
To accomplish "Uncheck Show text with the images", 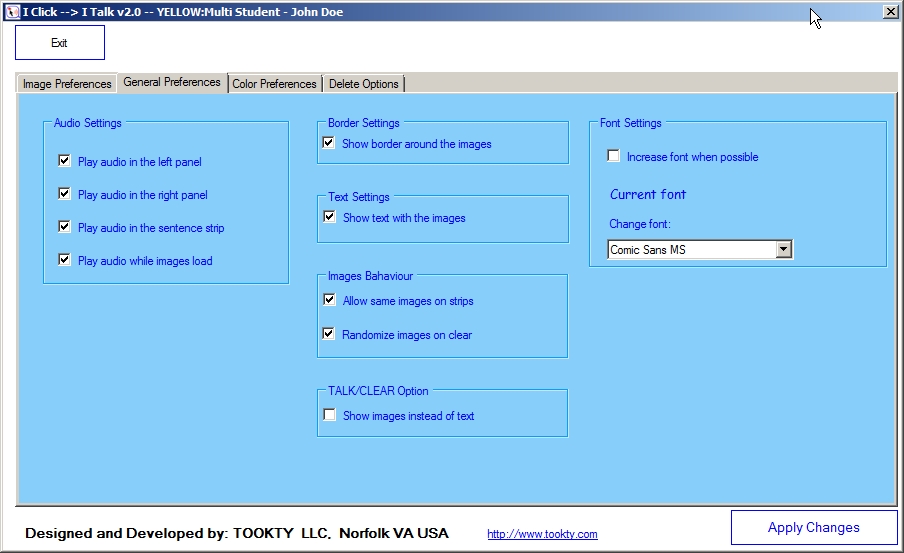I will [330, 217].
